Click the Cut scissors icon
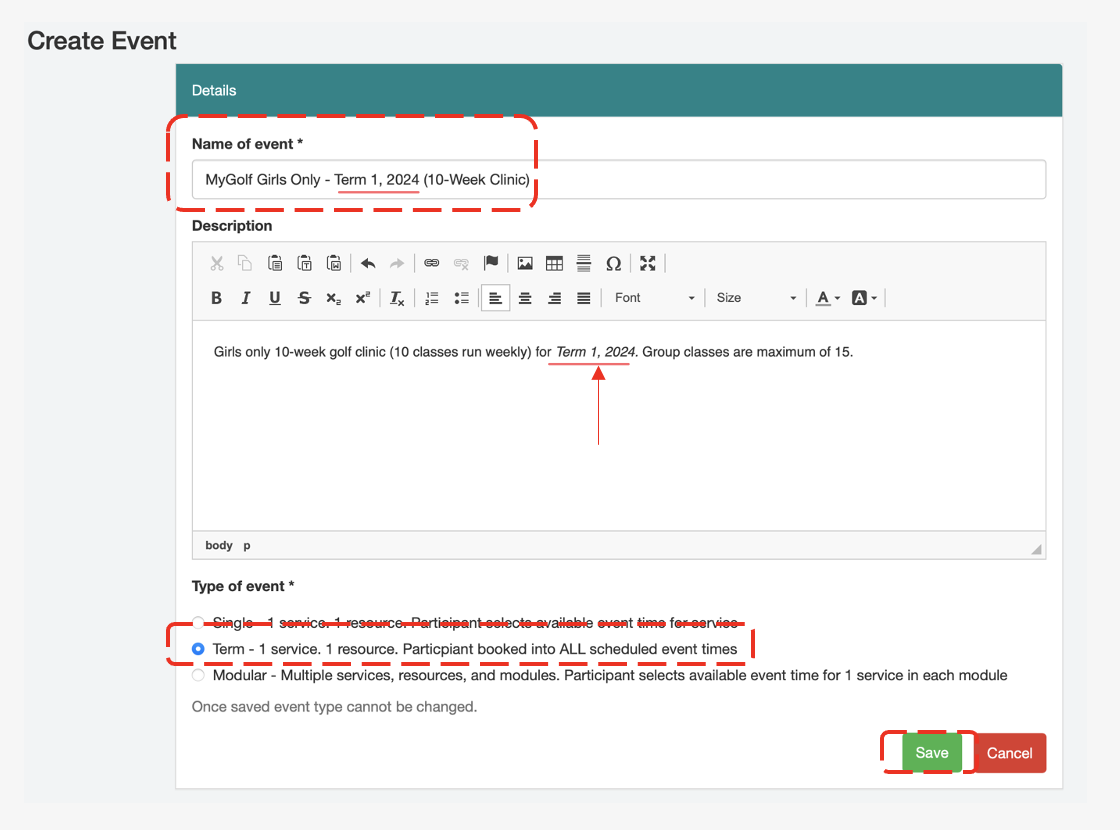1120x830 pixels. point(216,264)
